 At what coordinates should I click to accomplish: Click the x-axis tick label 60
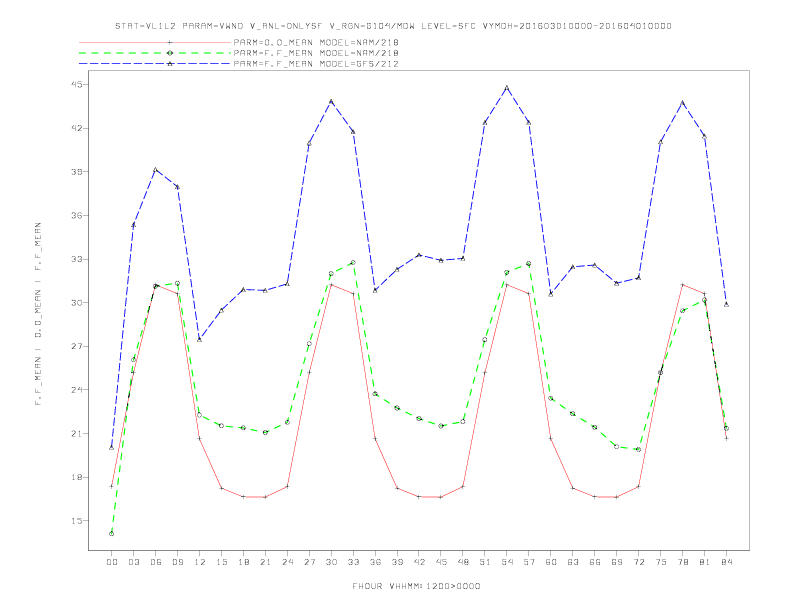[x=551, y=562]
